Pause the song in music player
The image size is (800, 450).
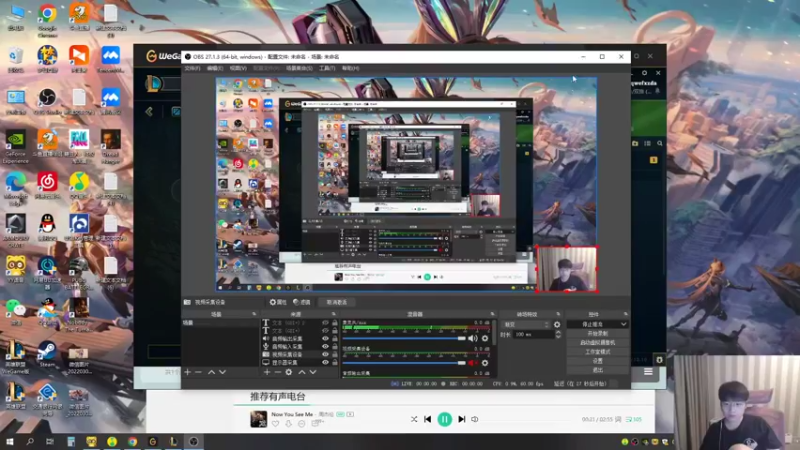pos(444,419)
